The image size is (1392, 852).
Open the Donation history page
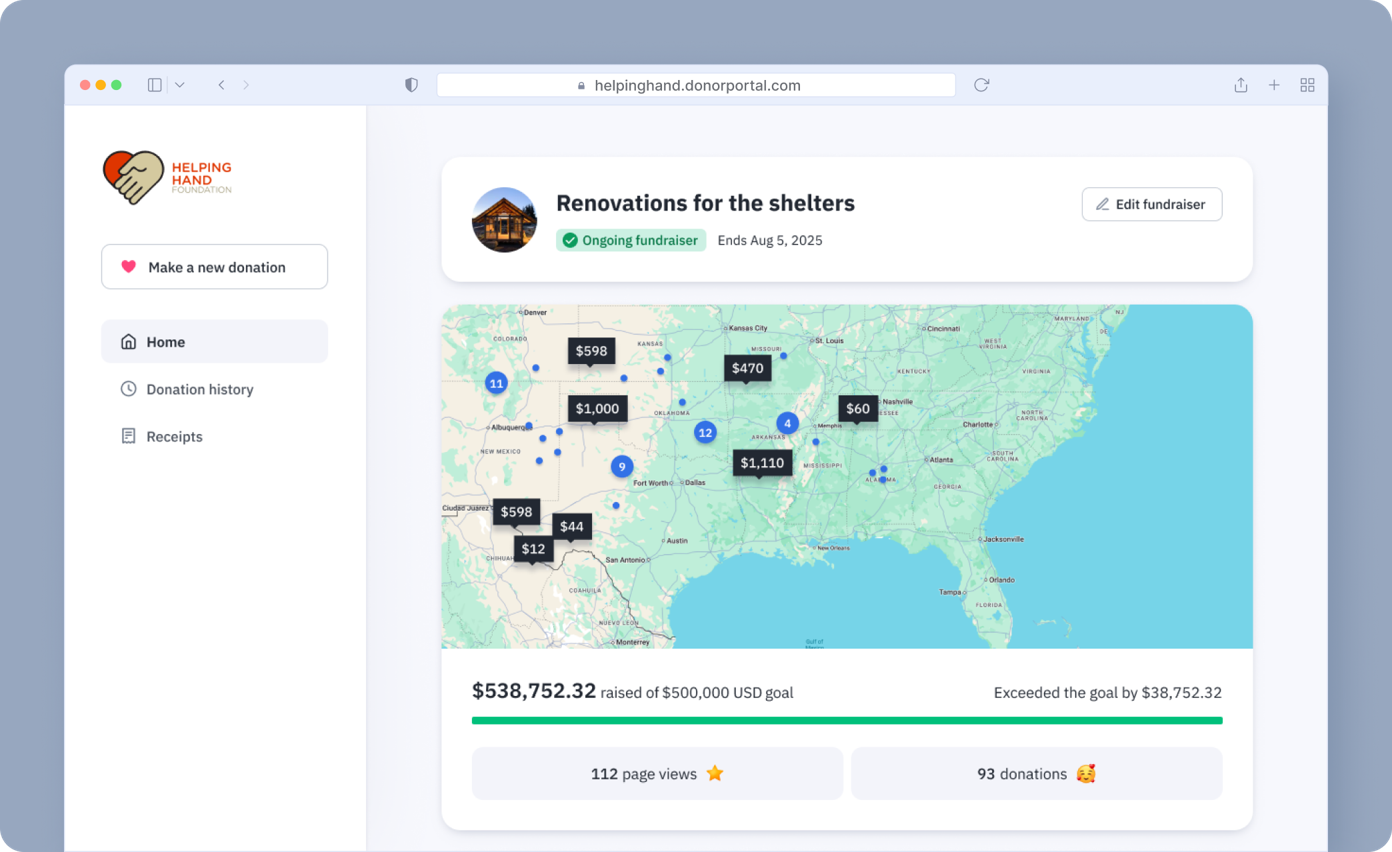[200, 389]
